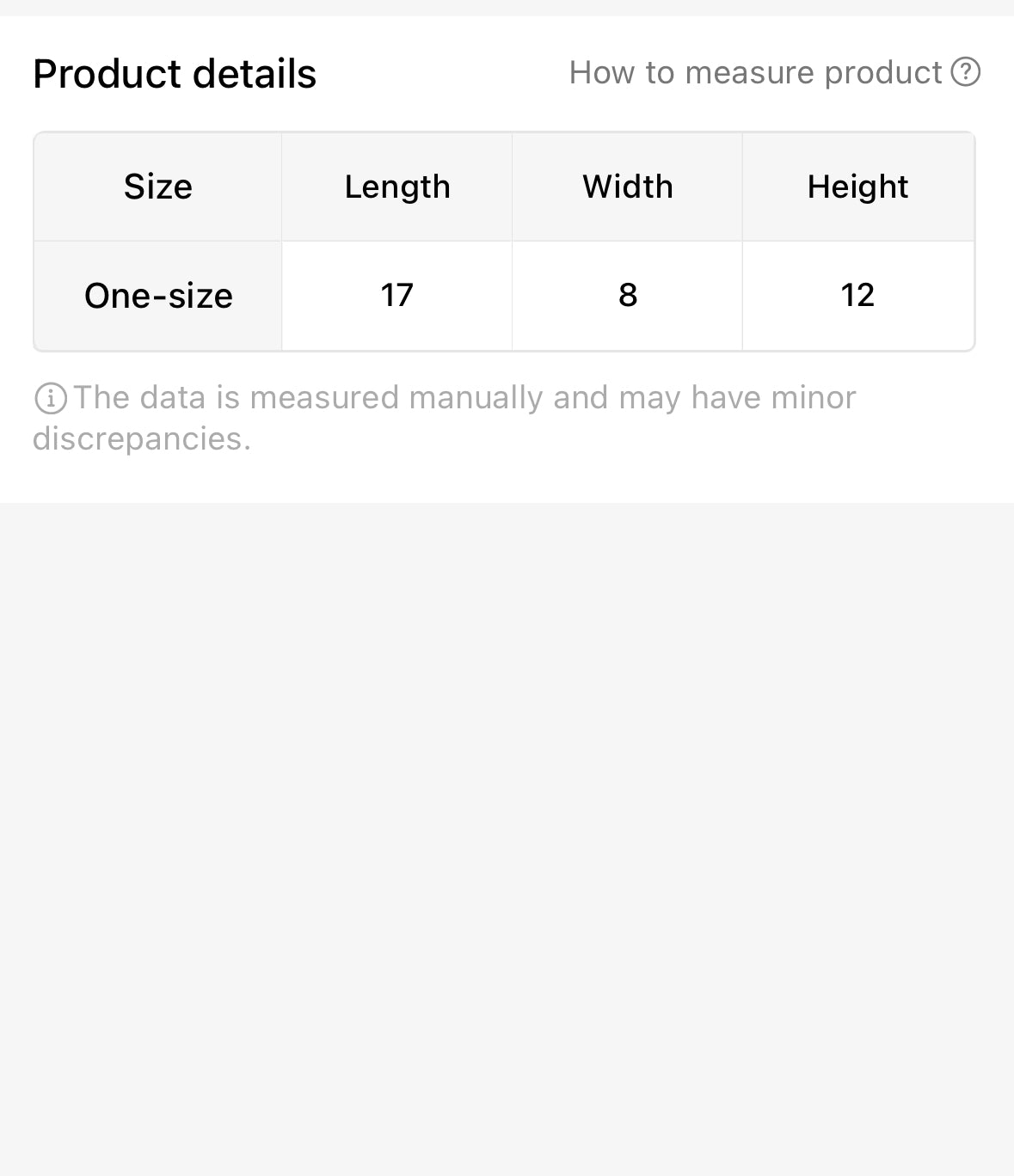Click the empty gray area below the card
This screenshot has height=1176, width=1014.
pyautogui.click(x=507, y=817)
